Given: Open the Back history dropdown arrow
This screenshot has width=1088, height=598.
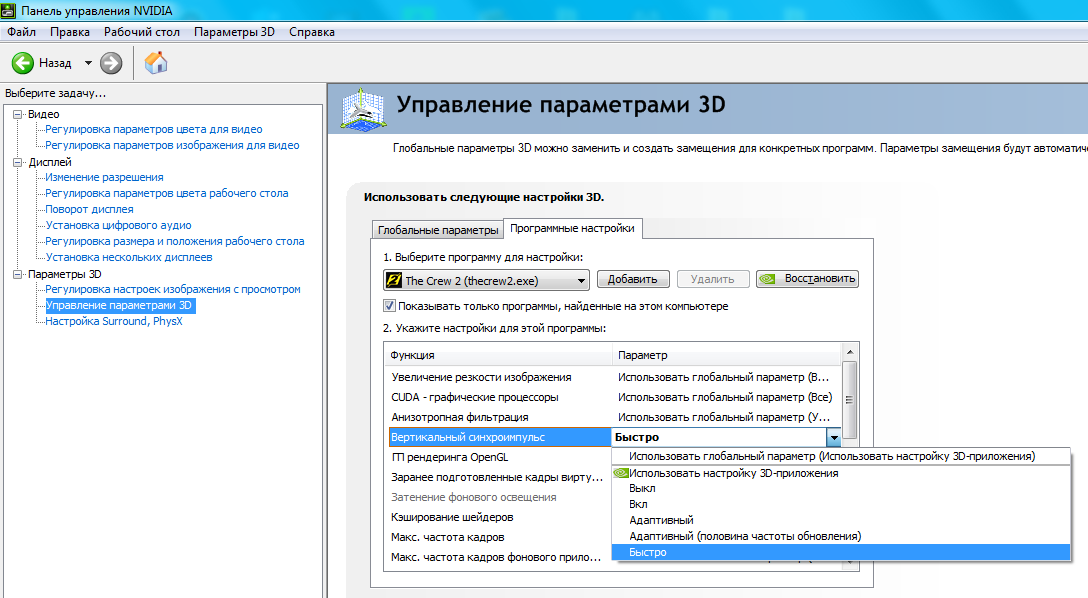Looking at the screenshot, I should [88, 63].
